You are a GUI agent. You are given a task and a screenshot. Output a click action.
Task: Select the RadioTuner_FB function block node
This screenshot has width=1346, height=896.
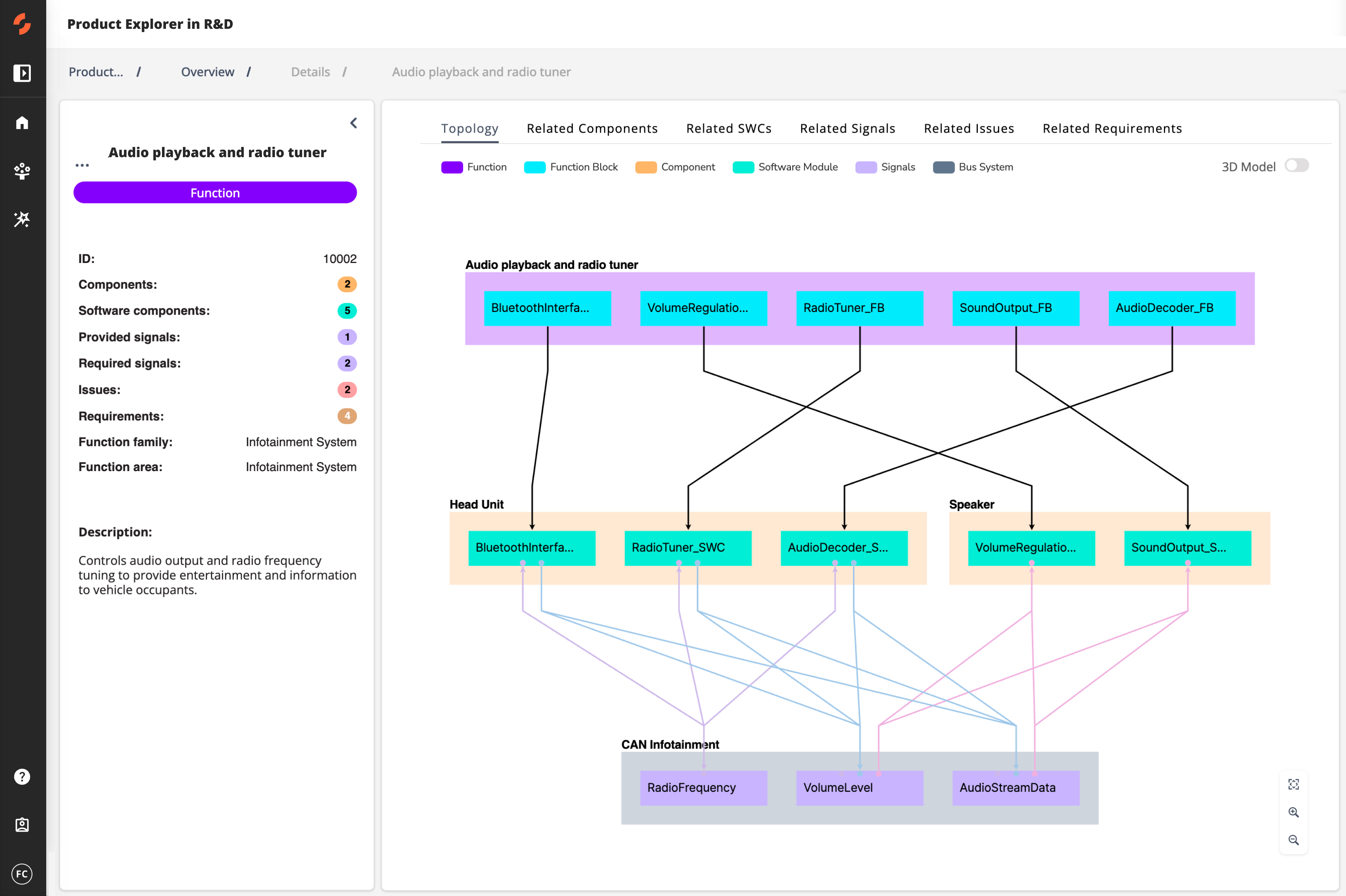point(859,308)
